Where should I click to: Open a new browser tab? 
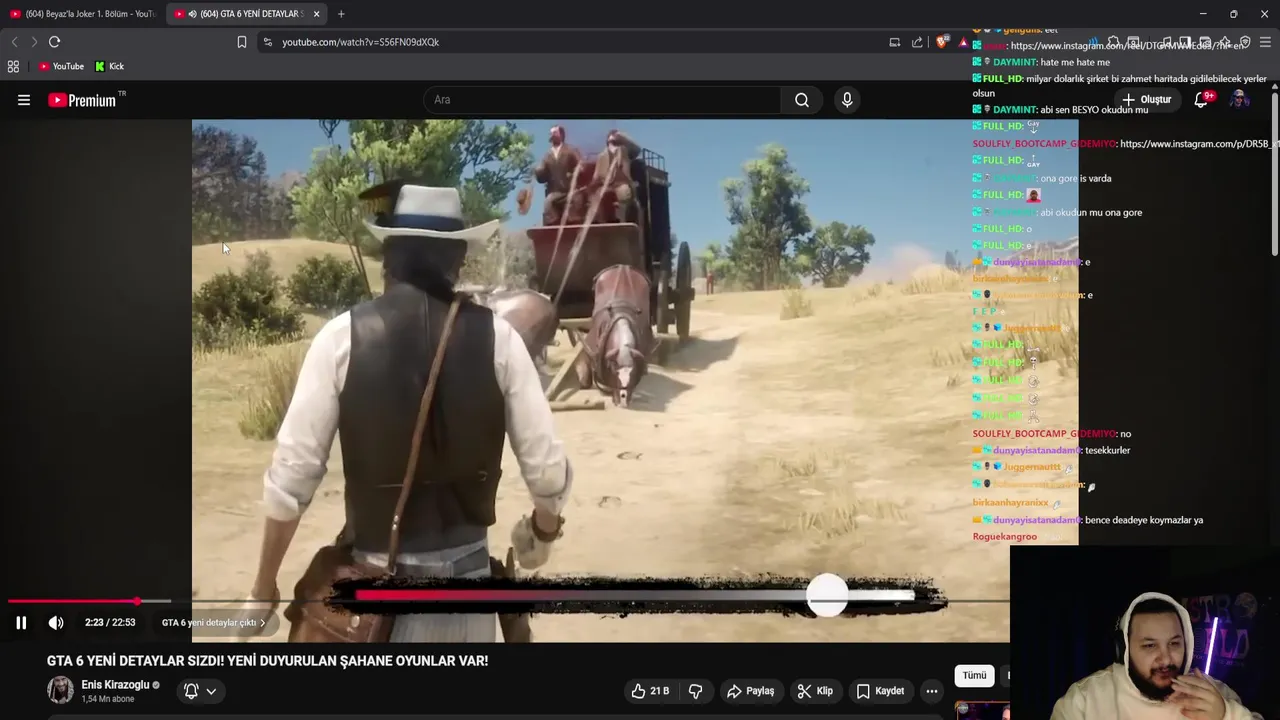341,14
